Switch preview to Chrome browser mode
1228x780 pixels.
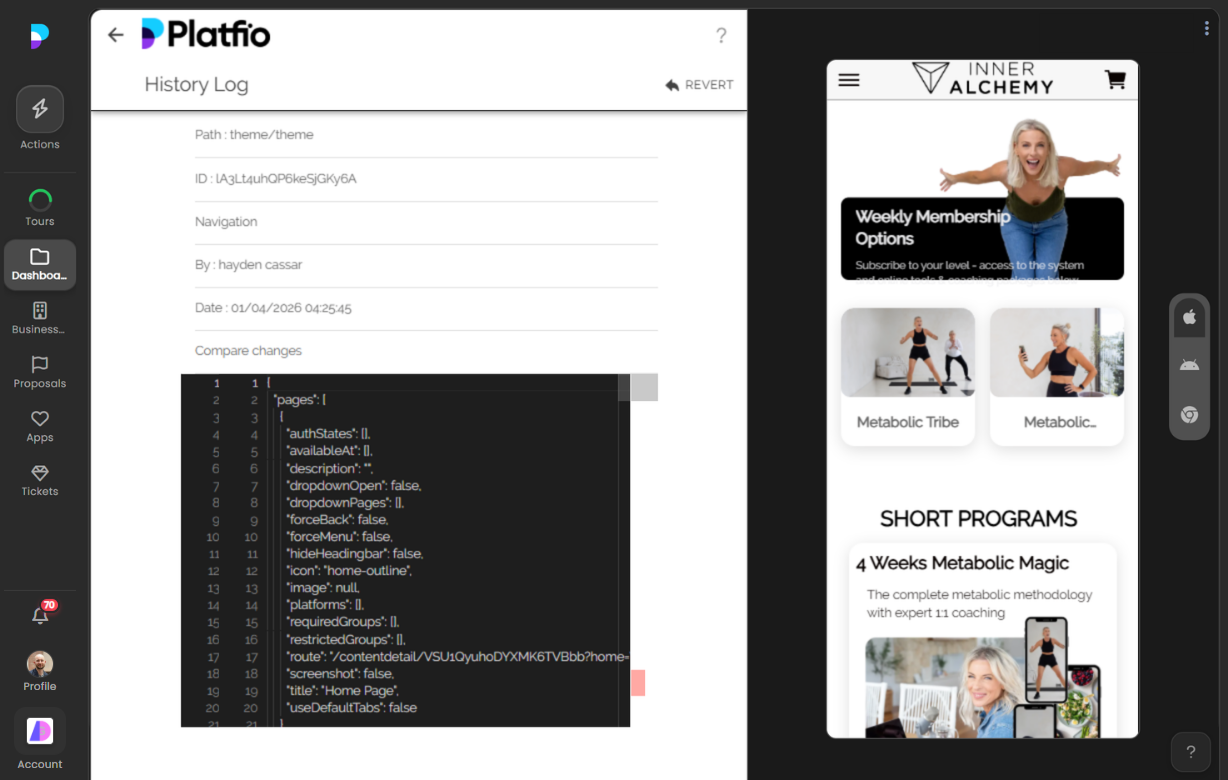coord(1189,414)
